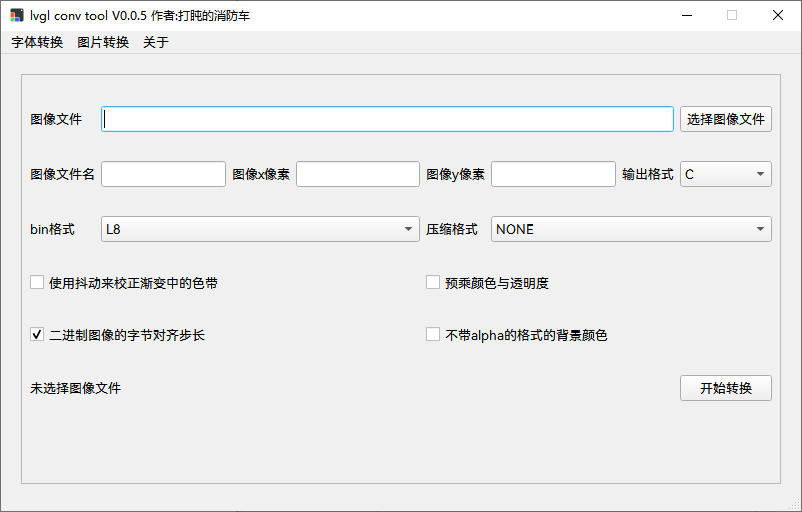Open the 输出格式 dropdown showing C
Screen dimensions: 802x512
(725, 174)
